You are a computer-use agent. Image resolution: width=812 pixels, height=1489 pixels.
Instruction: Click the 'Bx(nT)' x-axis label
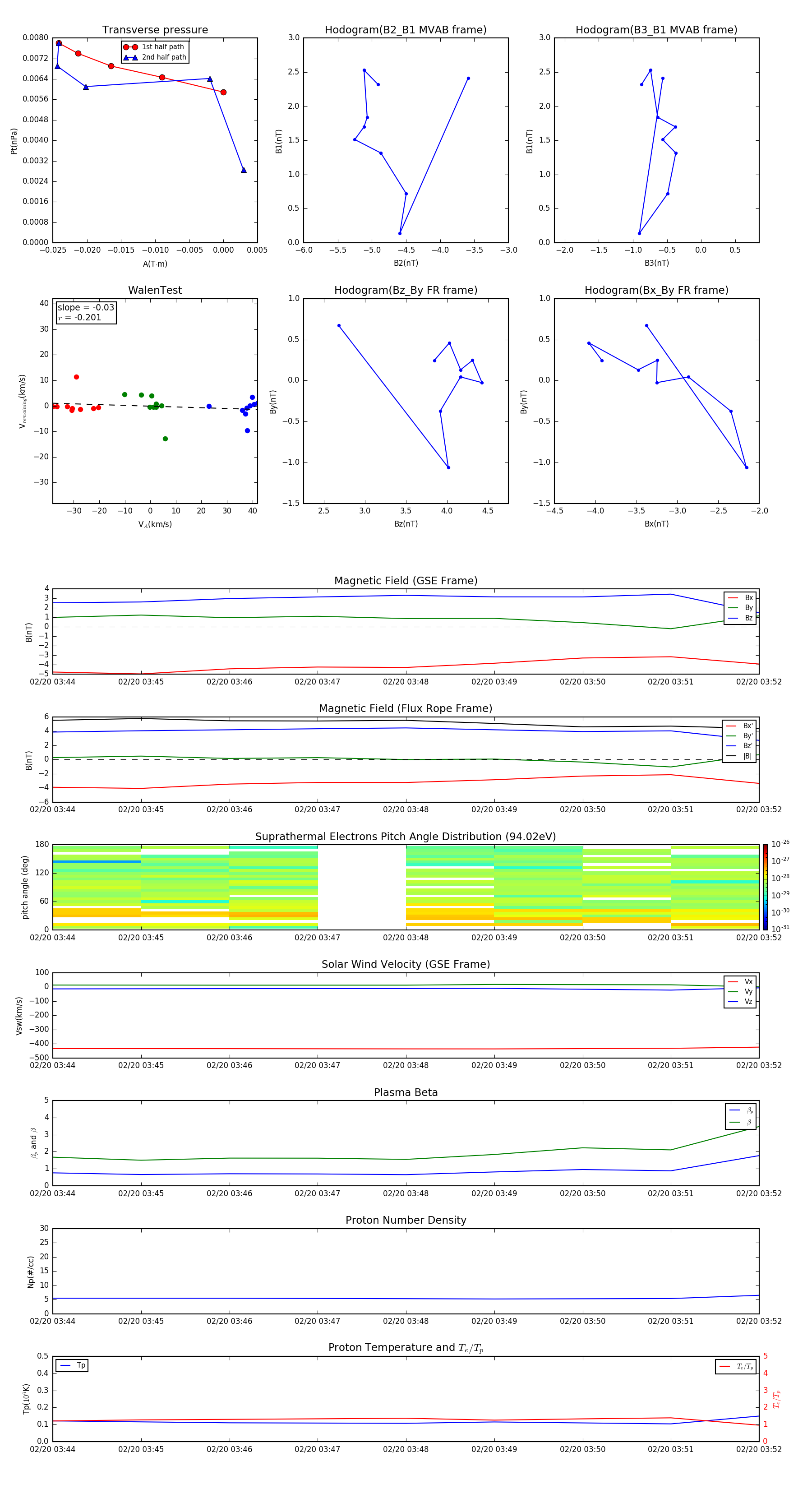click(656, 524)
